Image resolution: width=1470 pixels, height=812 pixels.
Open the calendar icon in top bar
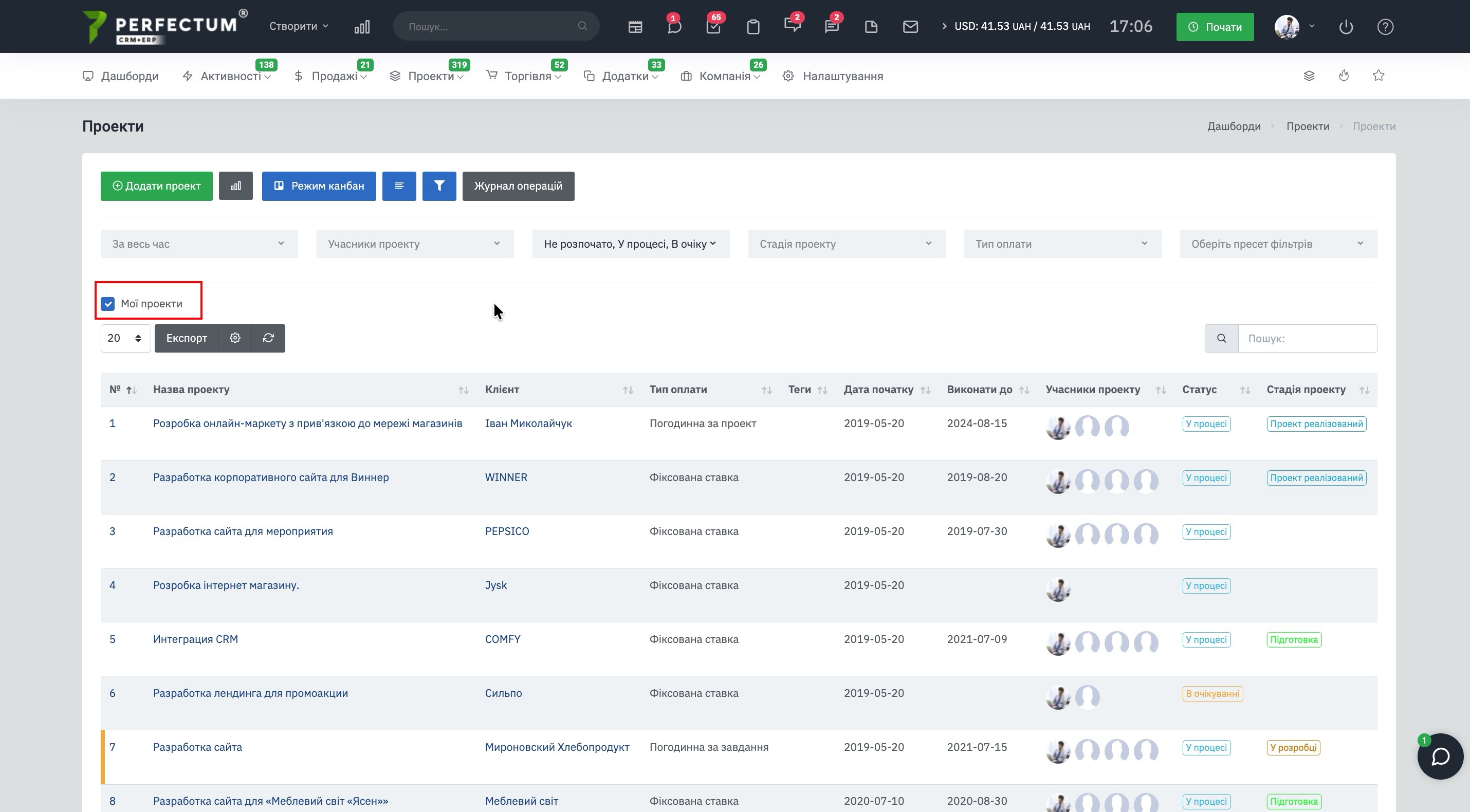[635, 27]
